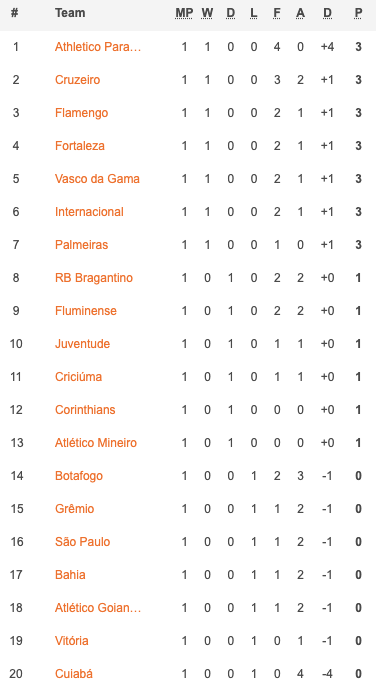View São Paulo team page
The image size is (376, 690).
[82, 542]
